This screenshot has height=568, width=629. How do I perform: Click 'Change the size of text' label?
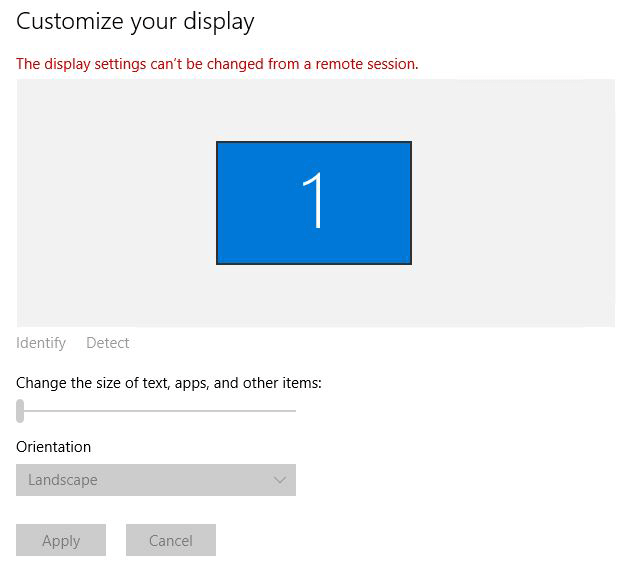169,383
